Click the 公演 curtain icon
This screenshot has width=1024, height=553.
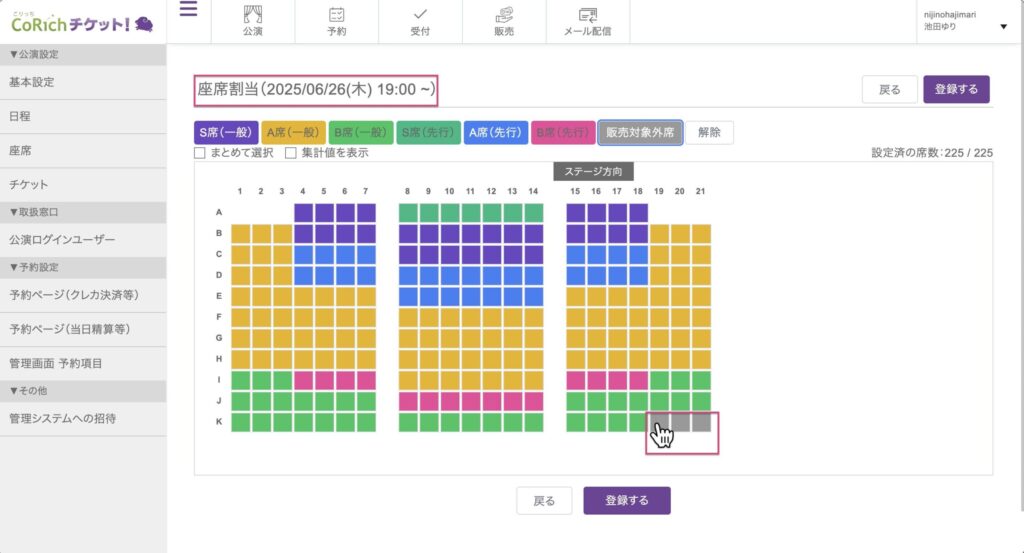pyautogui.click(x=252, y=14)
